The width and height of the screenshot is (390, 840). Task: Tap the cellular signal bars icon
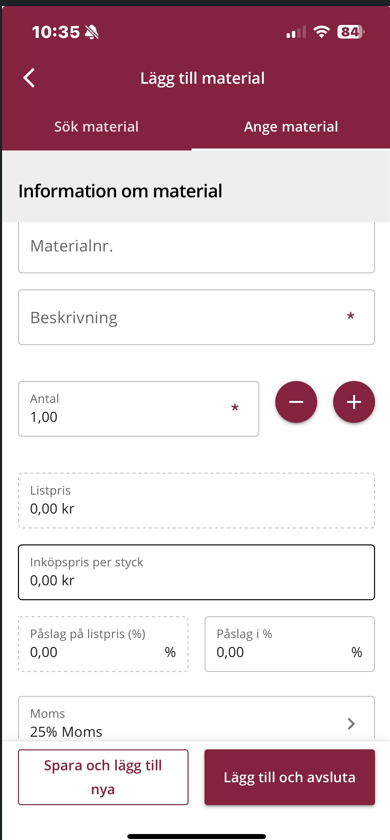296,32
